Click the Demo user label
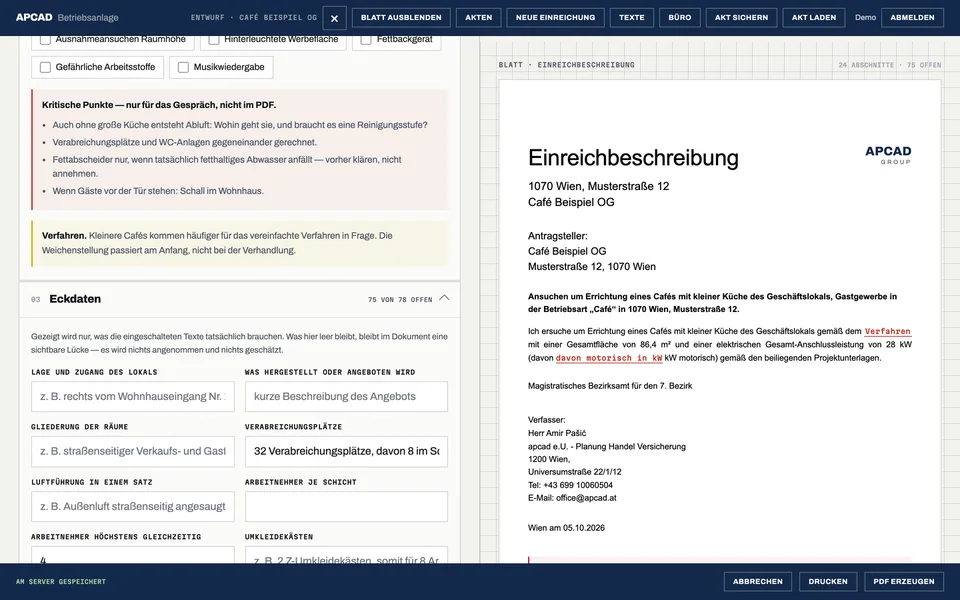This screenshot has height=600, width=960. point(865,18)
